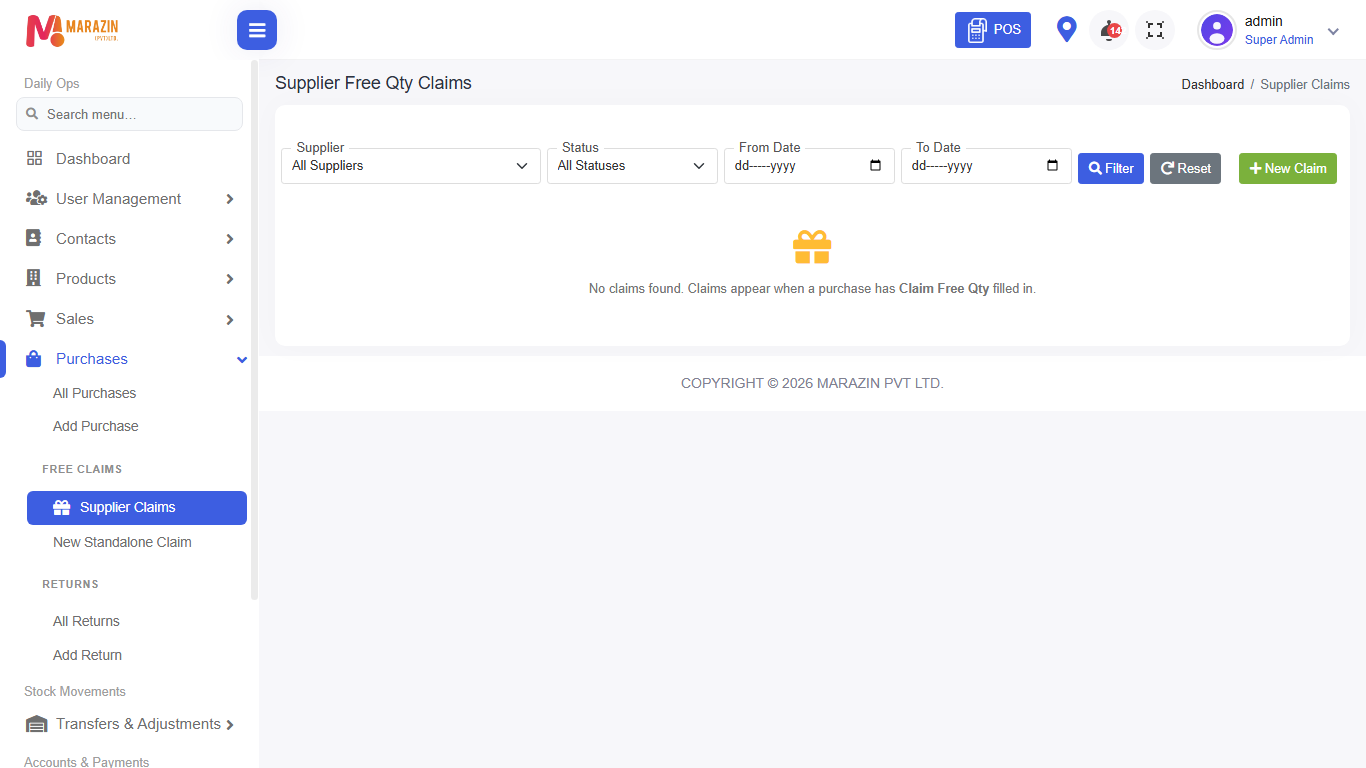Open All Purchases submenu item
1366x768 pixels.
click(x=94, y=393)
